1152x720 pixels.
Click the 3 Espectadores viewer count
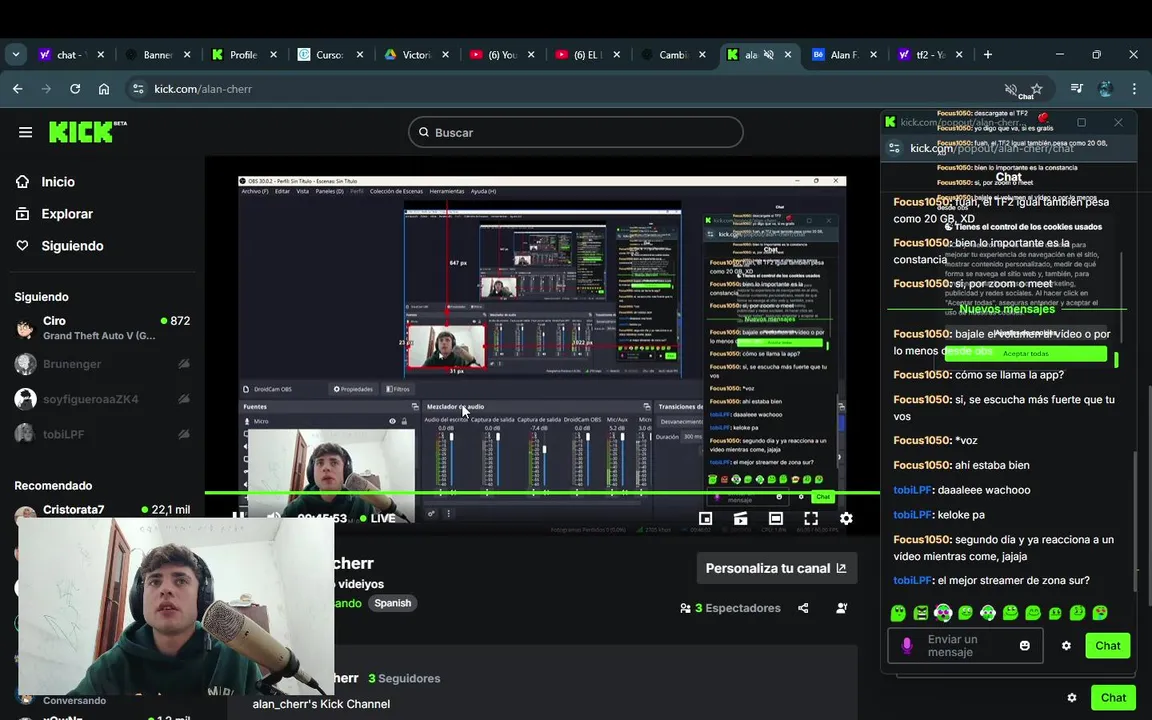tap(730, 608)
